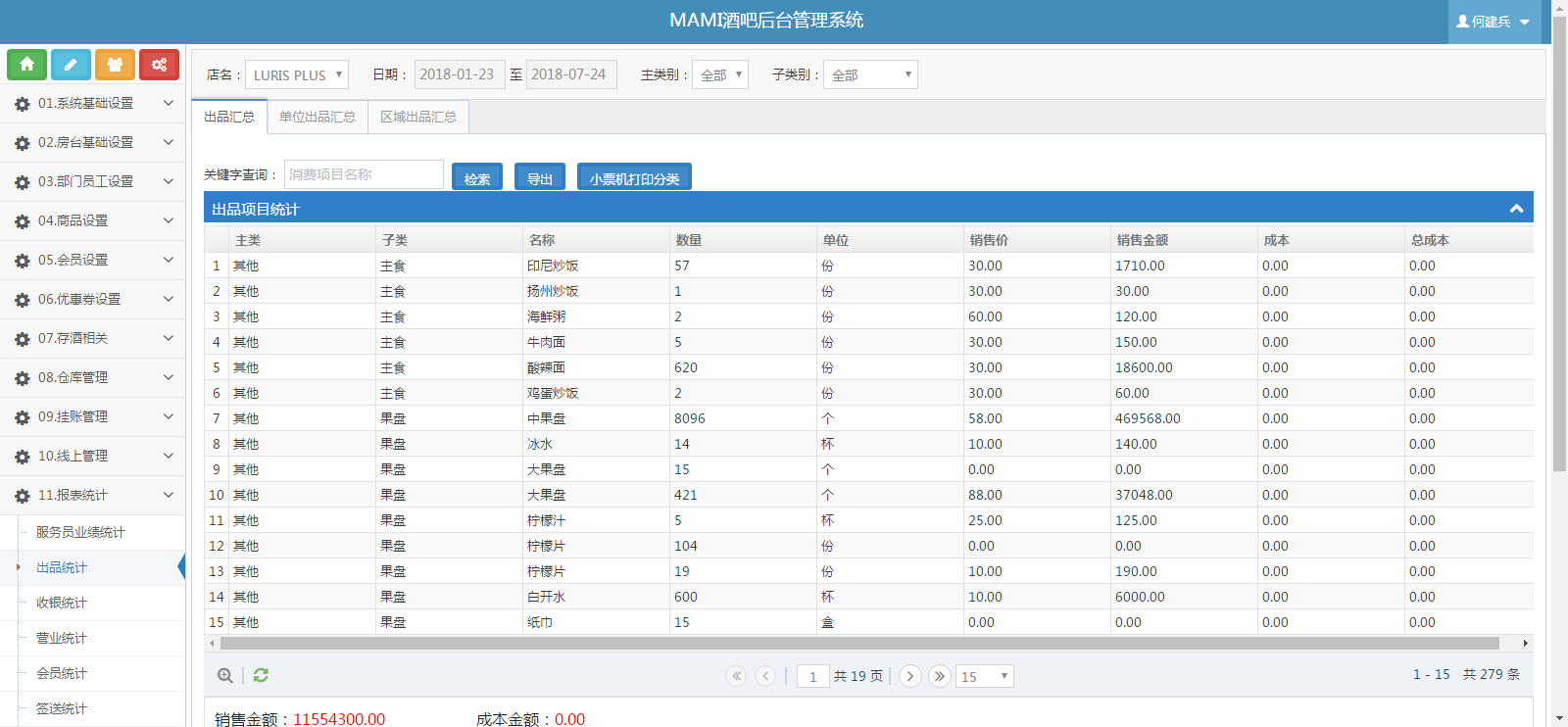Screen dimensions: 1568x727
Task: Refresh the table with green reload icon
Action: (261, 675)
